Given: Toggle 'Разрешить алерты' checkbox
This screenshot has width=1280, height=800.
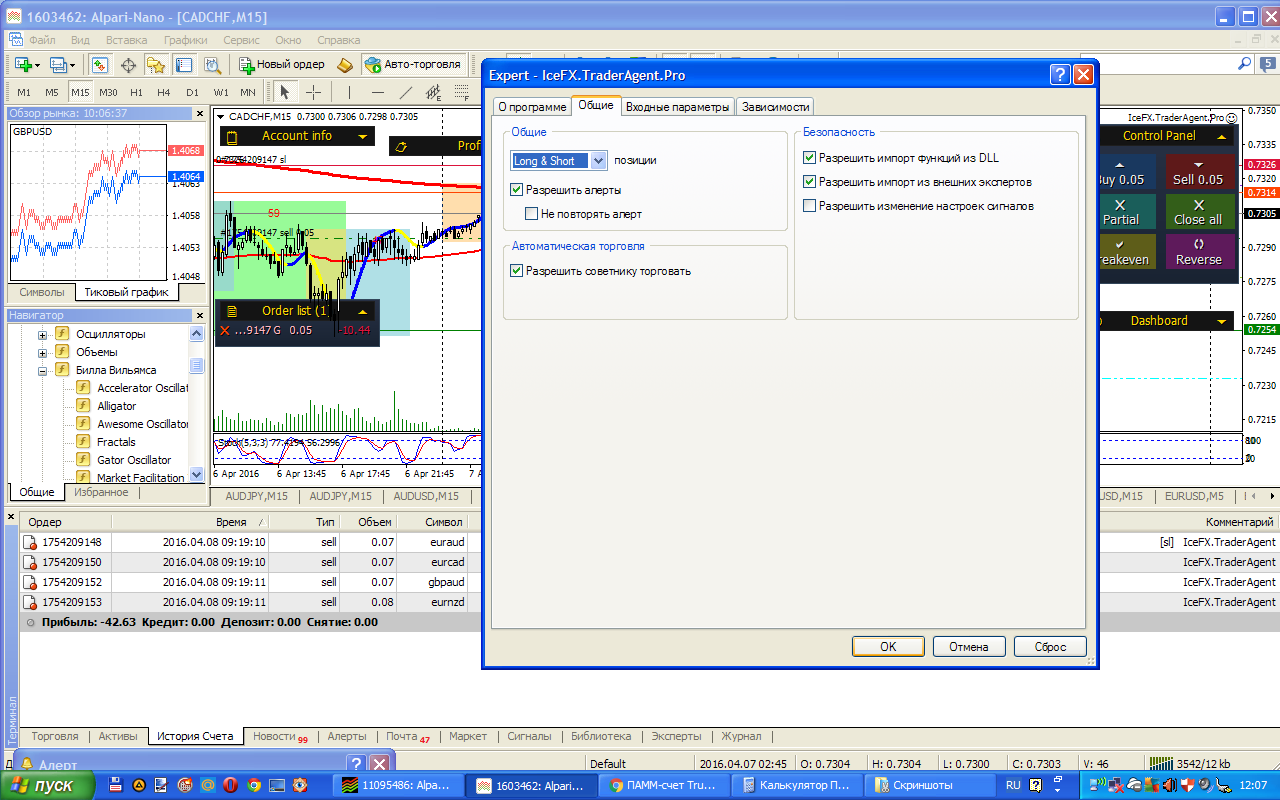Looking at the screenshot, I should [517, 190].
